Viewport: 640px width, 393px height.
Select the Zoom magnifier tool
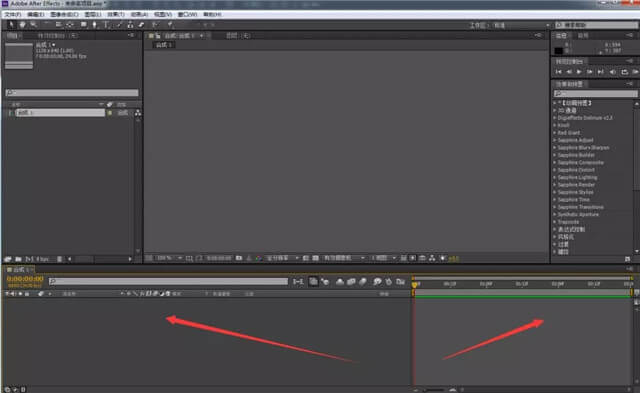[33, 24]
